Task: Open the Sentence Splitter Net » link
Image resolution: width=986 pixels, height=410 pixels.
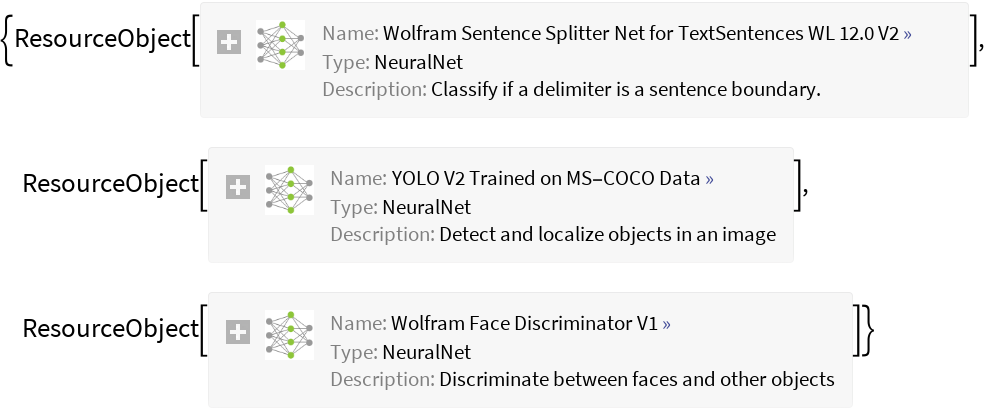Action: (x=907, y=34)
